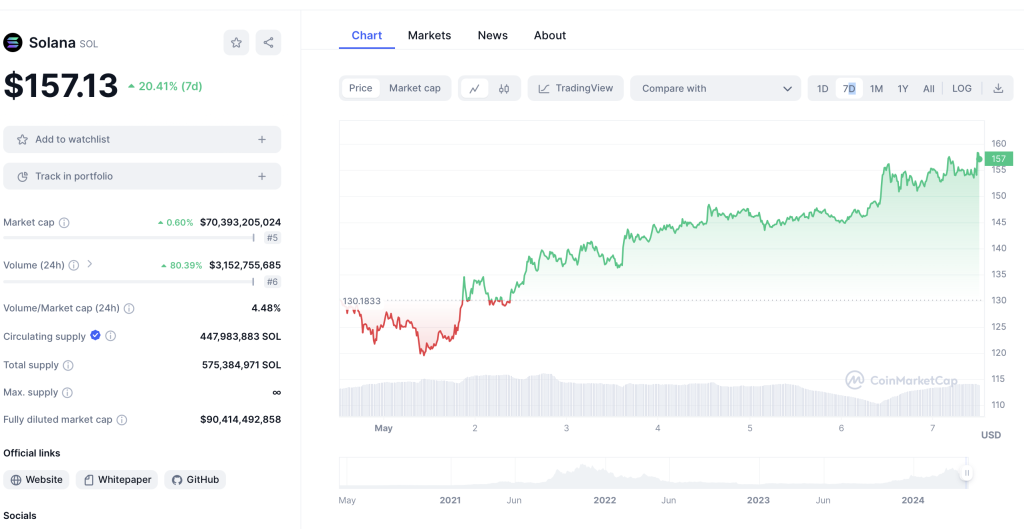Add Solana to watchlist

[142, 139]
